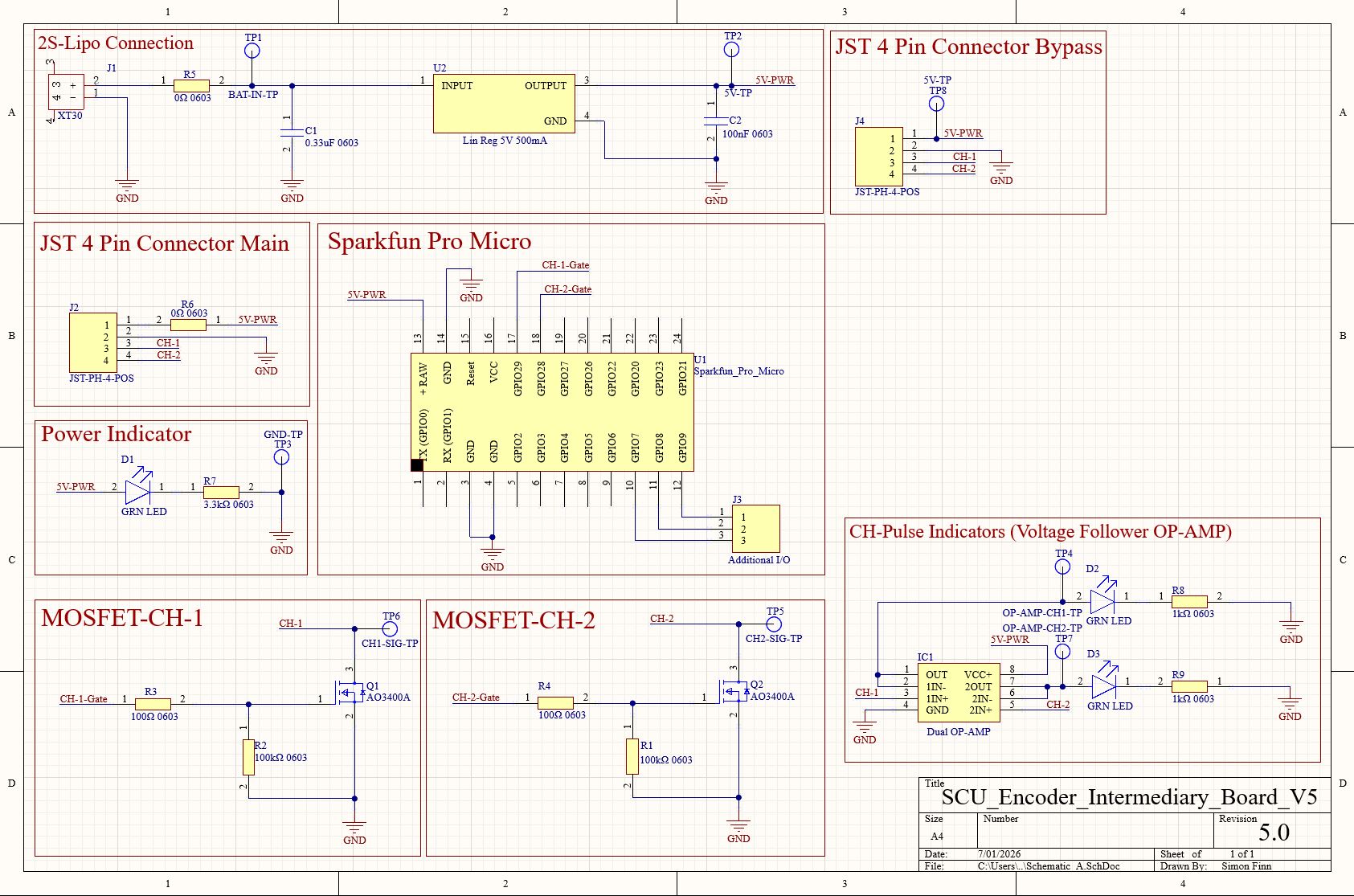Click the 'JST 4 Pin Connector Bypass' title
Screen dimensions: 1354x896
coord(969,47)
